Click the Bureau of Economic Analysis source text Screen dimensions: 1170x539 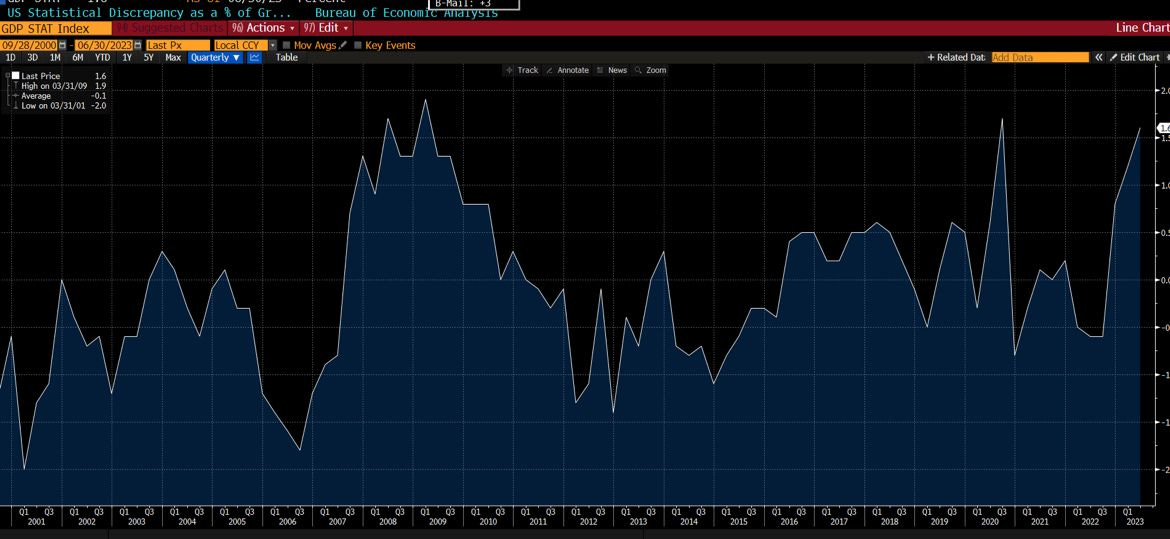pyautogui.click(x=406, y=13)
